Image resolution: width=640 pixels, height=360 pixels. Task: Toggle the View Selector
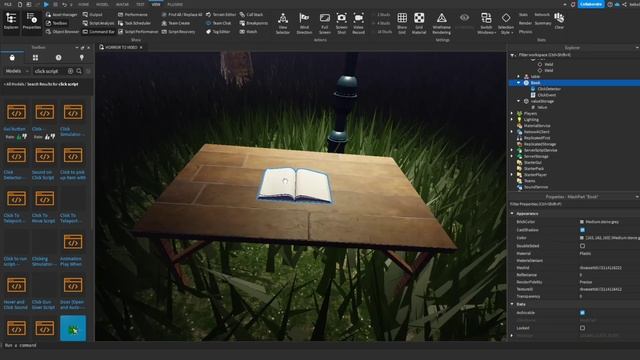282,23
